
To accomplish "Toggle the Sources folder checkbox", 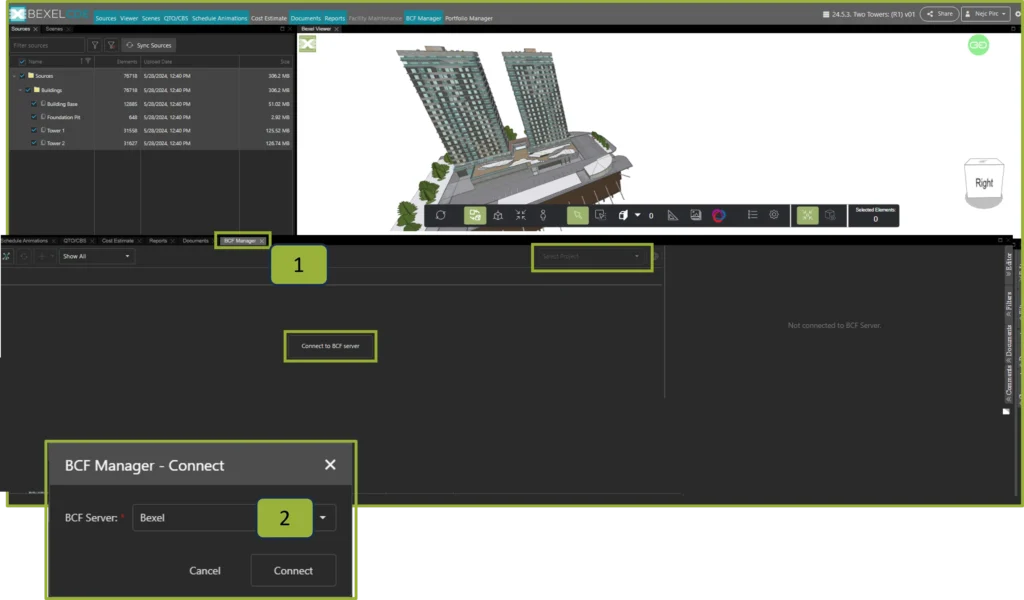I will point(22,76).
